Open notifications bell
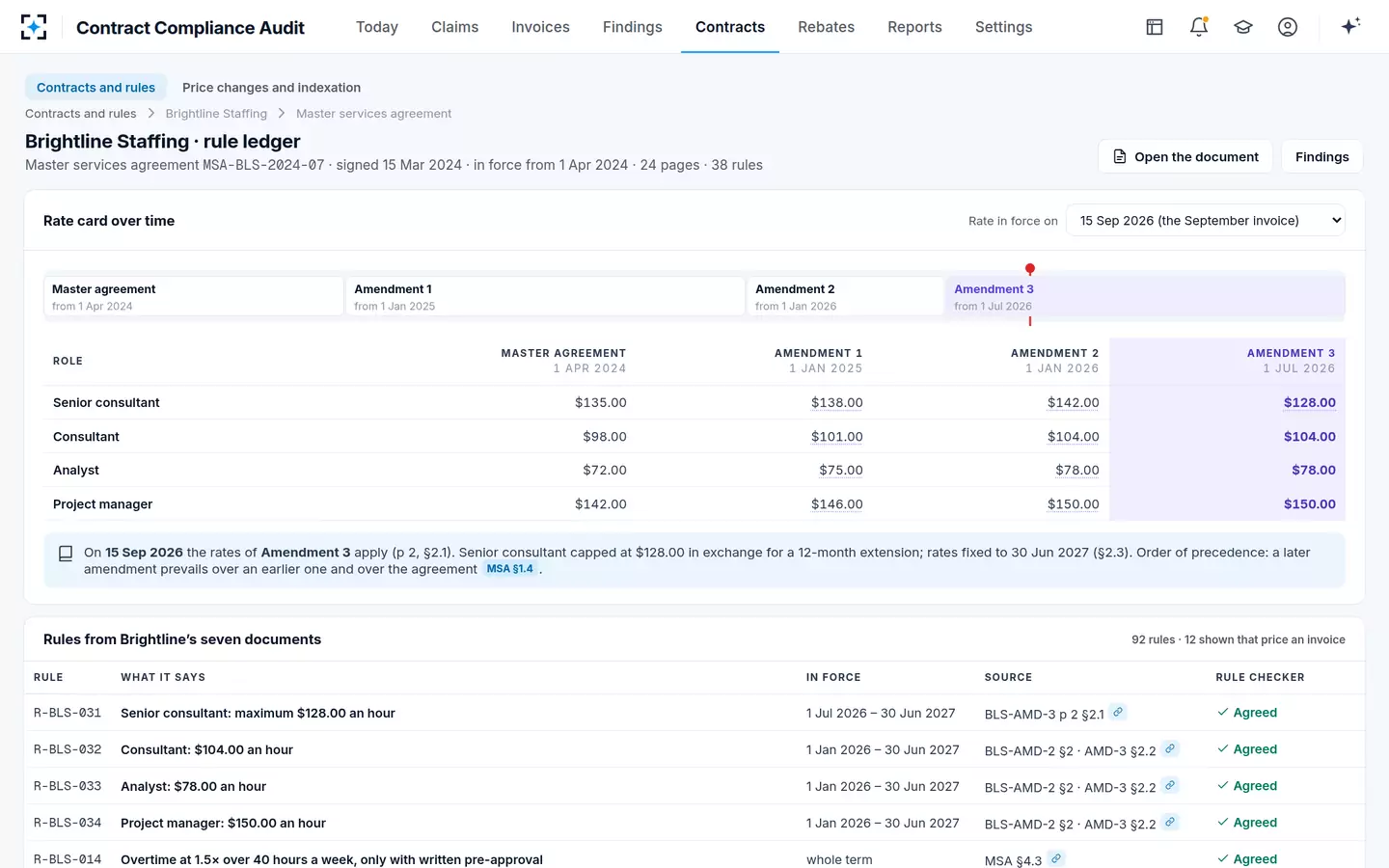Screen dimensions: 1389x868 [1199, 27]
